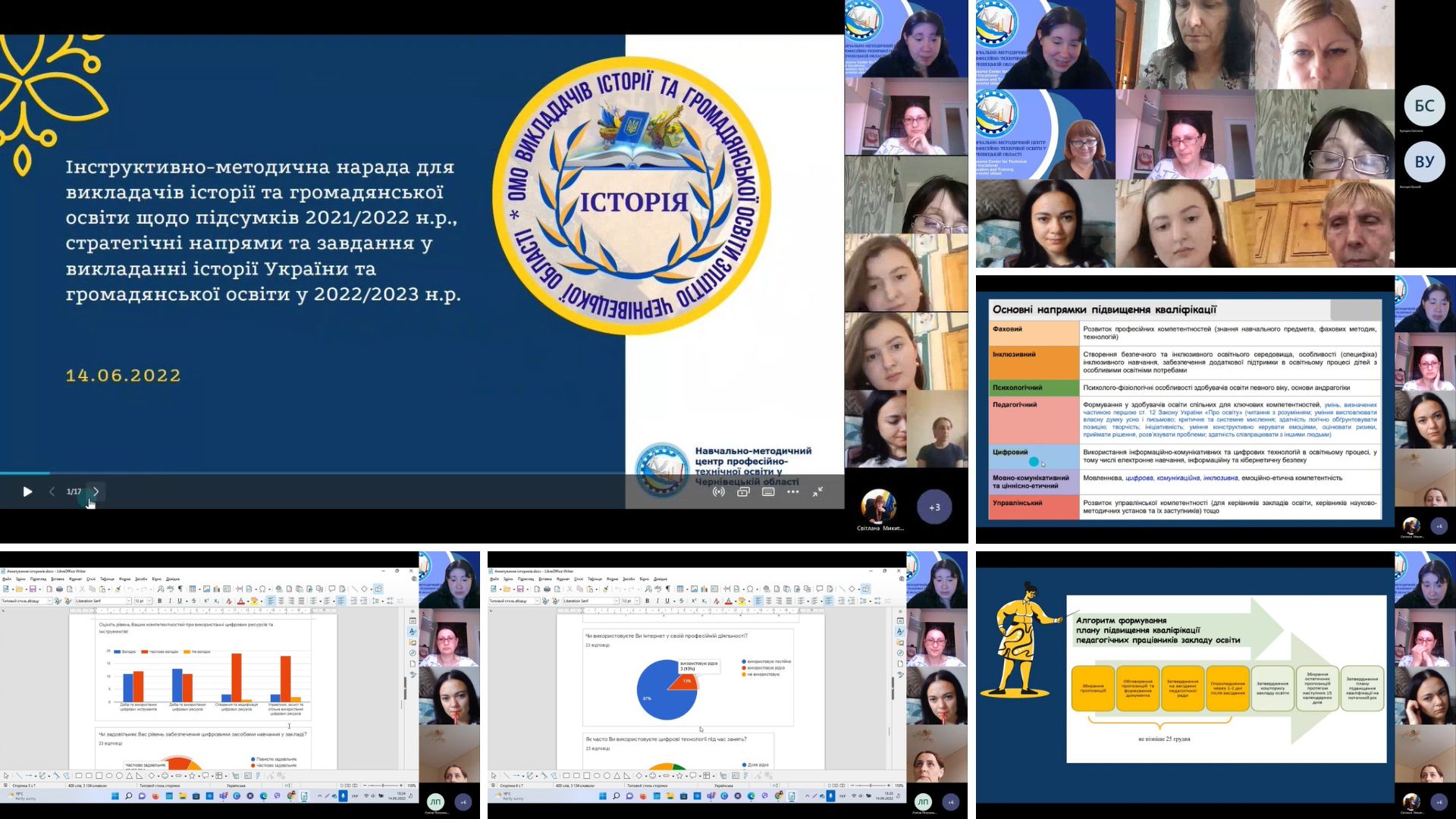Toggle Bold in the left Writer window
Image resolution: width=1456 pixels, height=819 pixels.
click(x=159, y=601)
